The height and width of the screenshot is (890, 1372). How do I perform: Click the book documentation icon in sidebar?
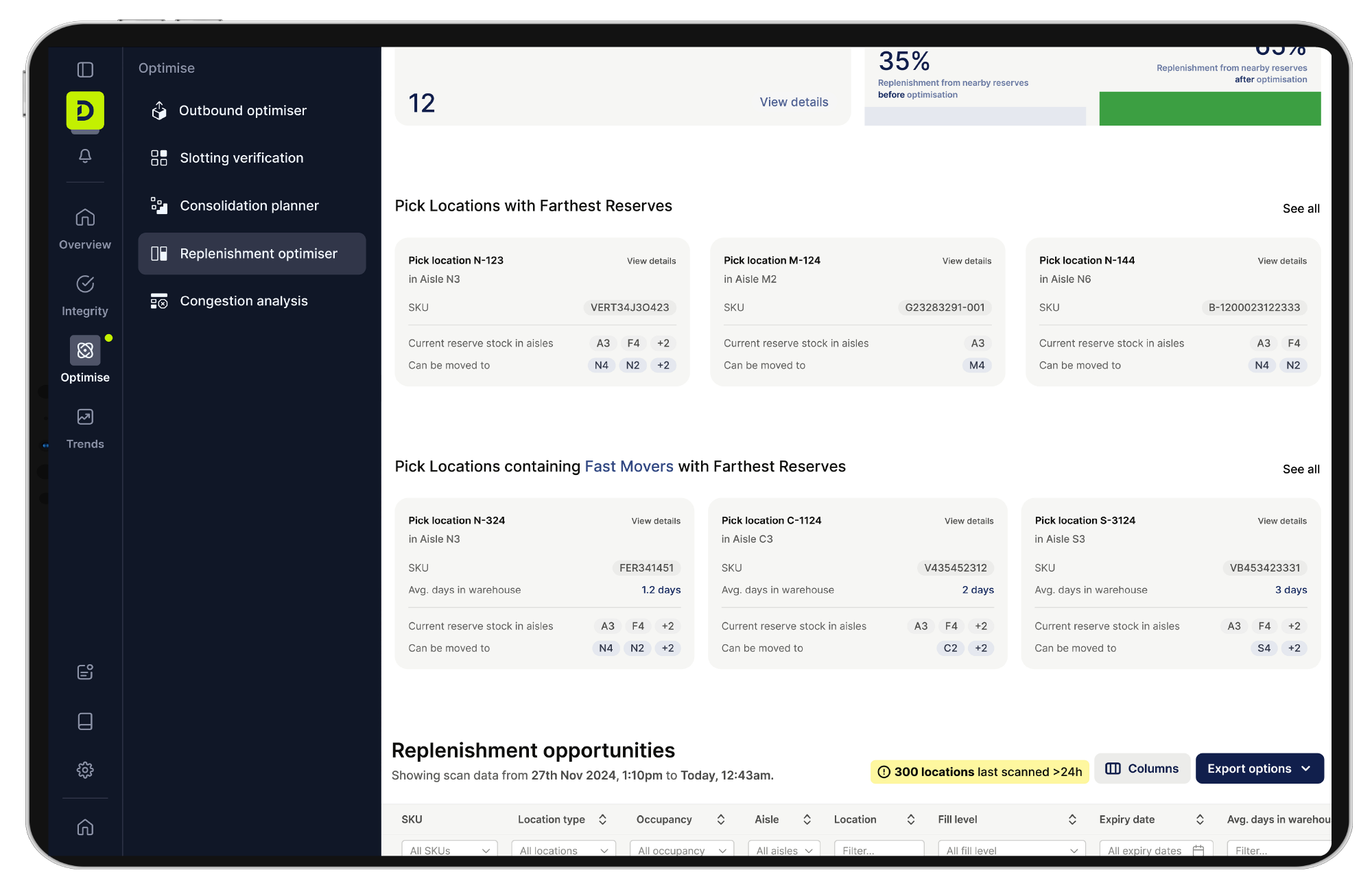click(85, 721)
